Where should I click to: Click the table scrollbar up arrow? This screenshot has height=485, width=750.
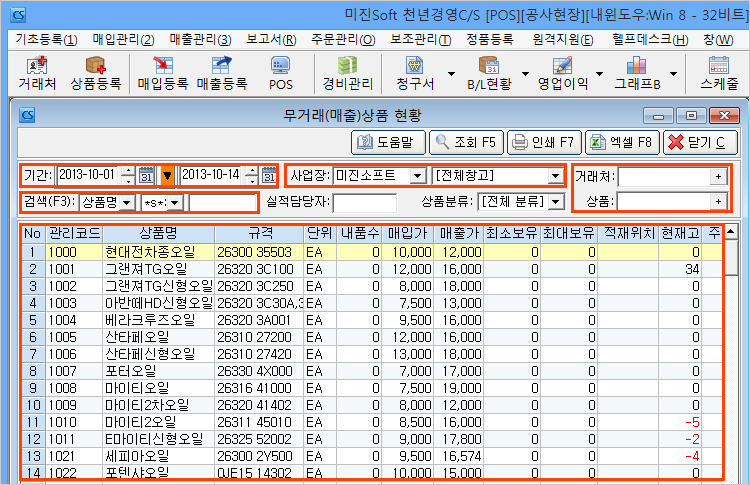[731, 232]
